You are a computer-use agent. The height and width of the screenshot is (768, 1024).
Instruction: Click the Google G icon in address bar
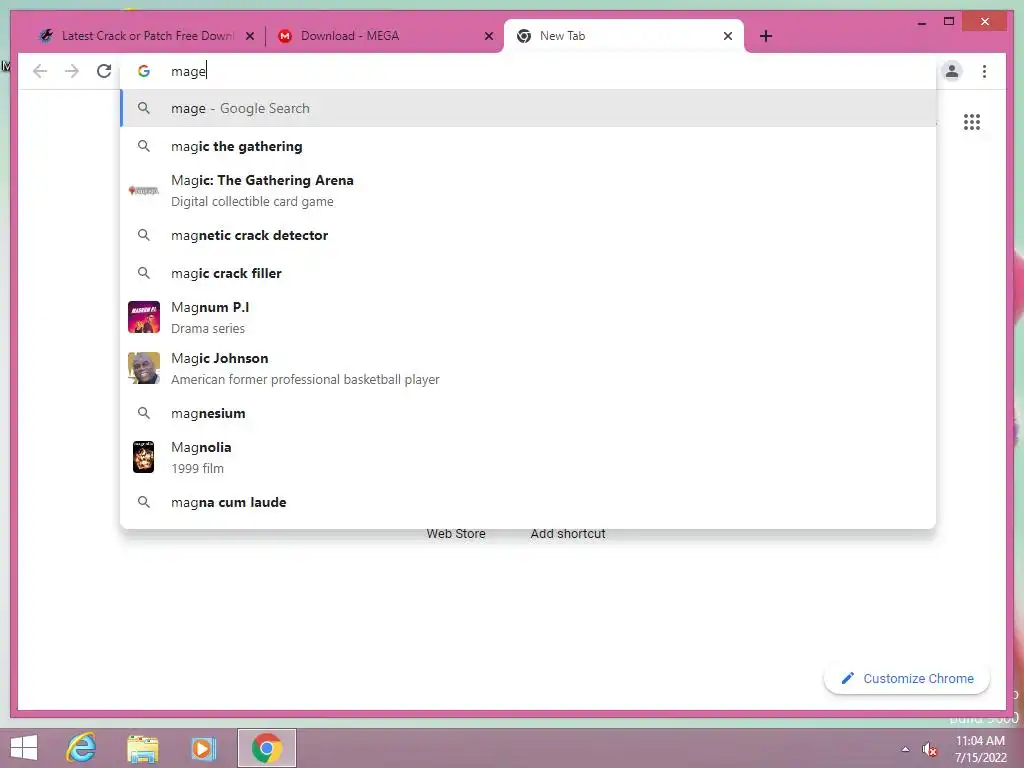point(144,71)
